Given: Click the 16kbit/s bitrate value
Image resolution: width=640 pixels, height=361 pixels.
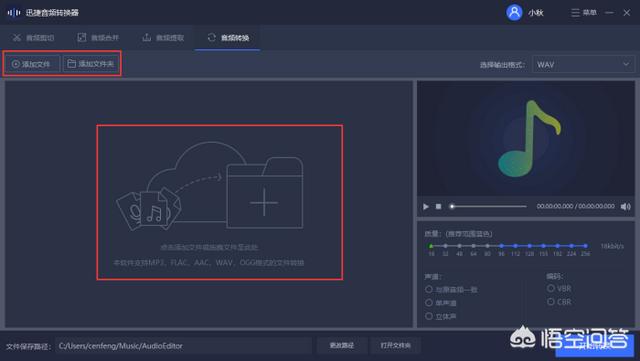Looking at the screenshot, I should pos(612,246).
